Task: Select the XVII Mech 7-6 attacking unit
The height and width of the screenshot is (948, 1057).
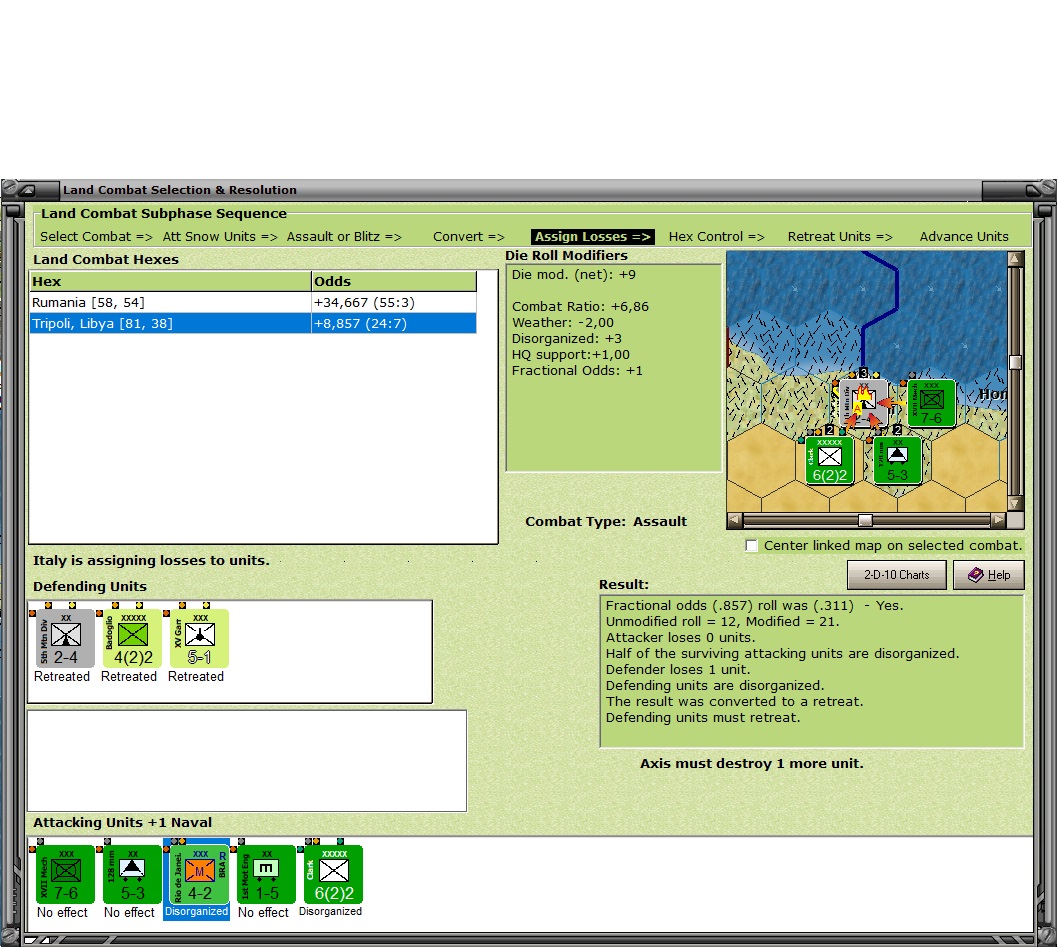Action: point(62,873)
